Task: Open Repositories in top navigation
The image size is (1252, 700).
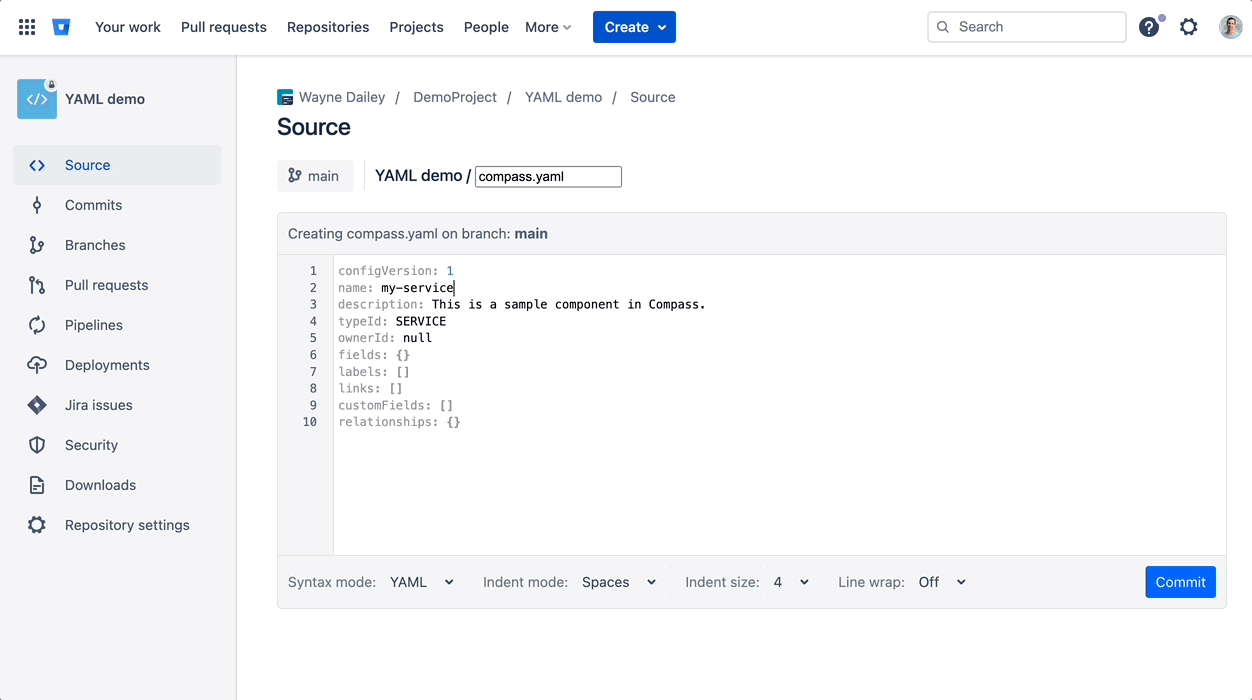Action: [x=328, y=27]
